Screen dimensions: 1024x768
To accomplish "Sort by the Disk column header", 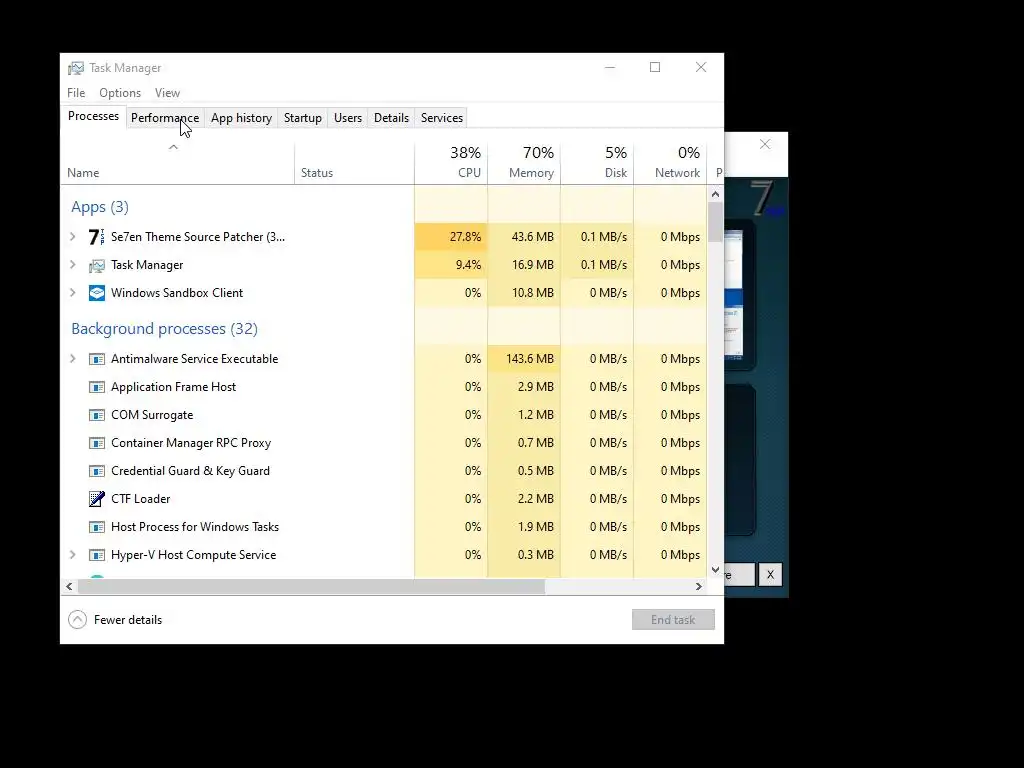I will click(597, 163).
